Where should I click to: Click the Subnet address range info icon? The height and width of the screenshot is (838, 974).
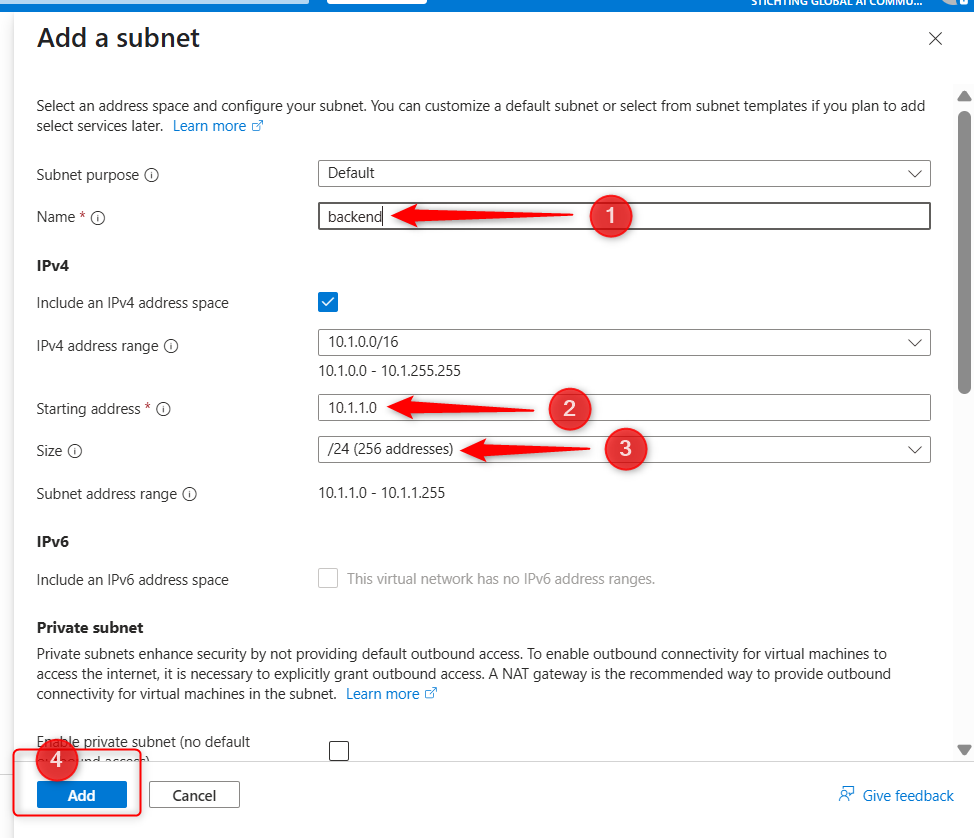[190, 494]
